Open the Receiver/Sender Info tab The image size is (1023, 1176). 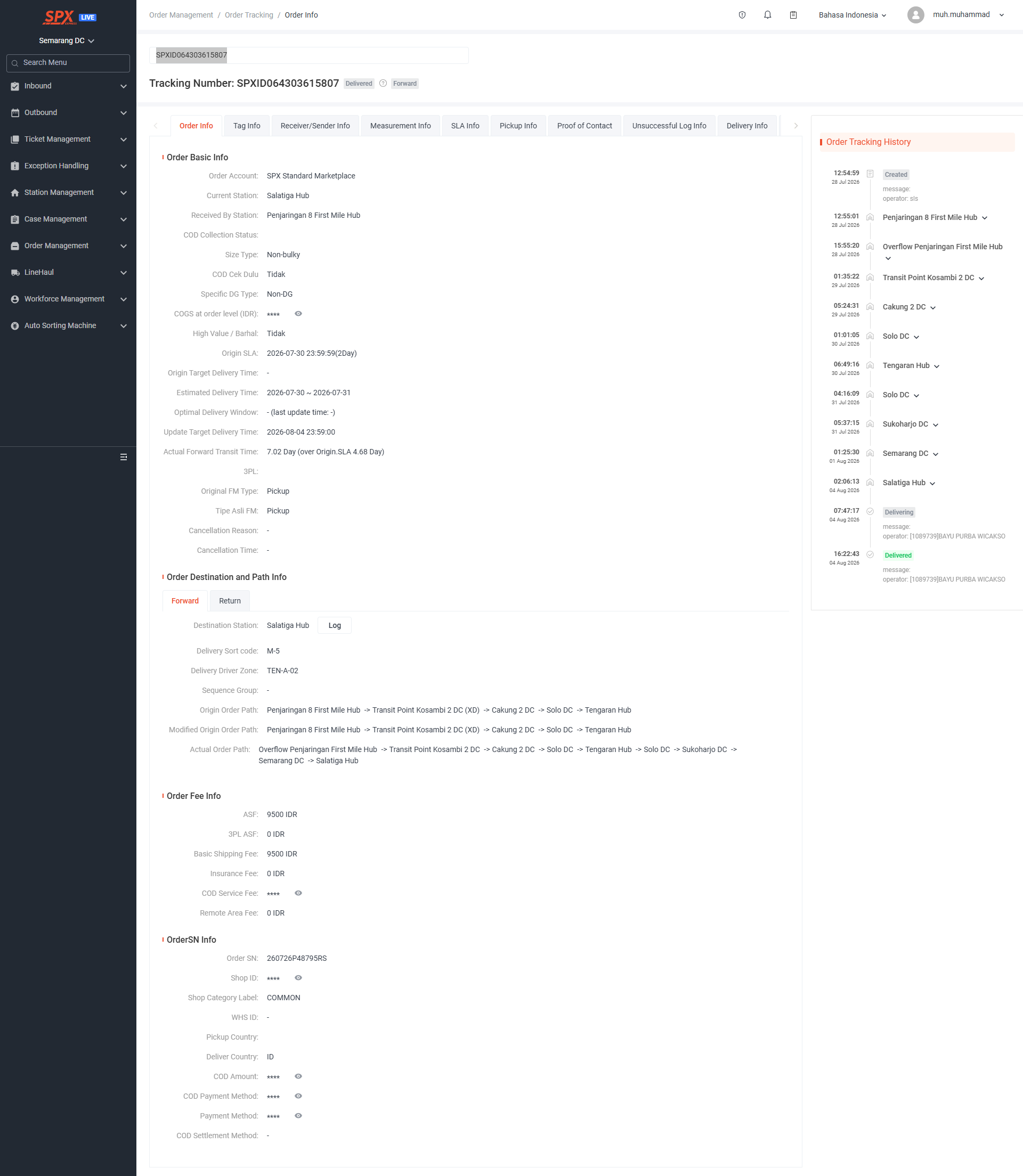(x=315, y=126)
